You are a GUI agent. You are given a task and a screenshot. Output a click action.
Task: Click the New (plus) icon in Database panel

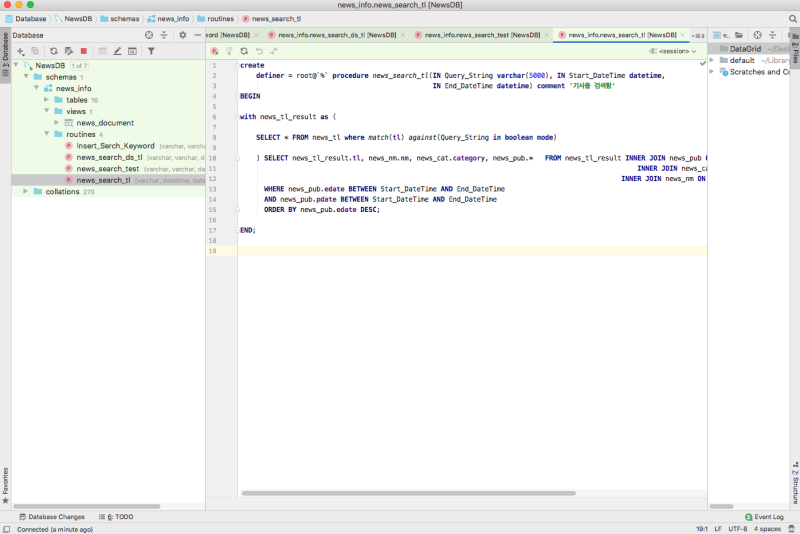pos(20,51)
